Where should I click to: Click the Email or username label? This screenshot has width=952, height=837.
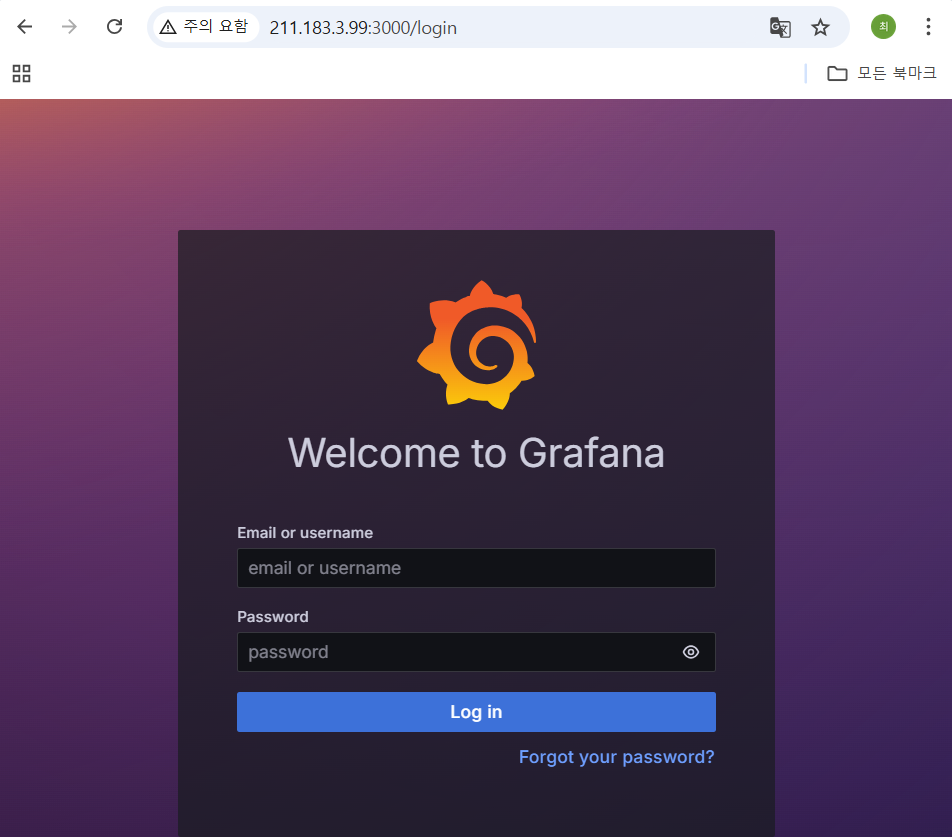(x=305, y=533)
